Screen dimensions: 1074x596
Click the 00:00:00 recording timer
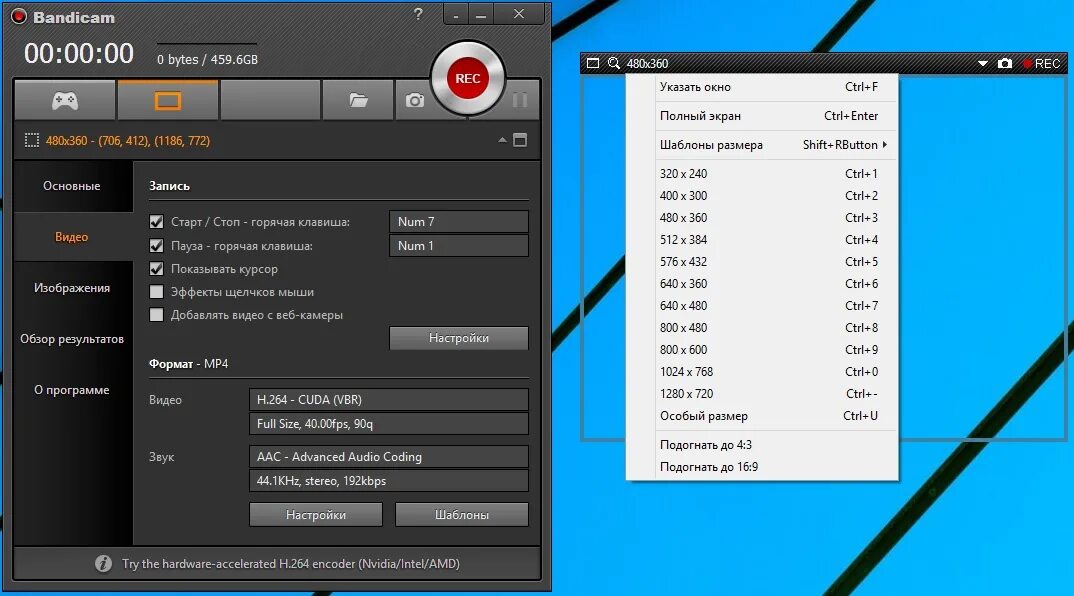(79, 53)
